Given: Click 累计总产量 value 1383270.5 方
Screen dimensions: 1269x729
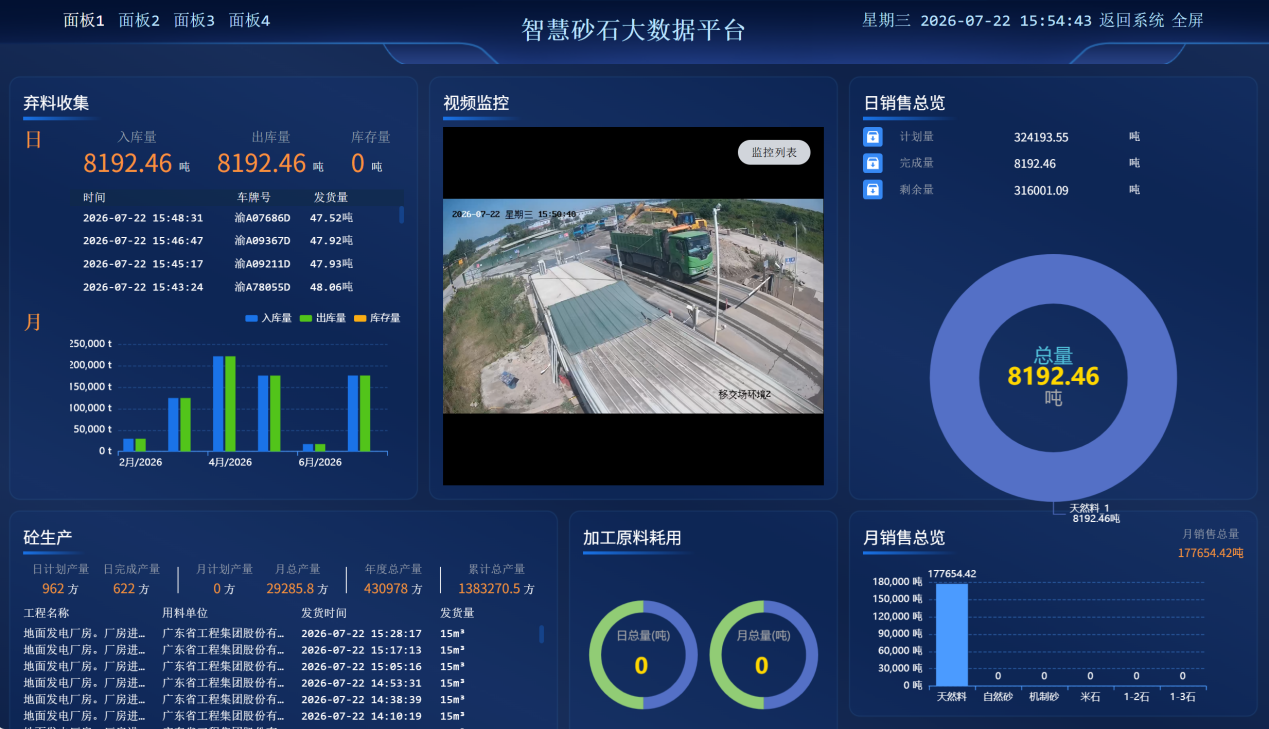Looking at the screenshot, I should click(496, 589).
